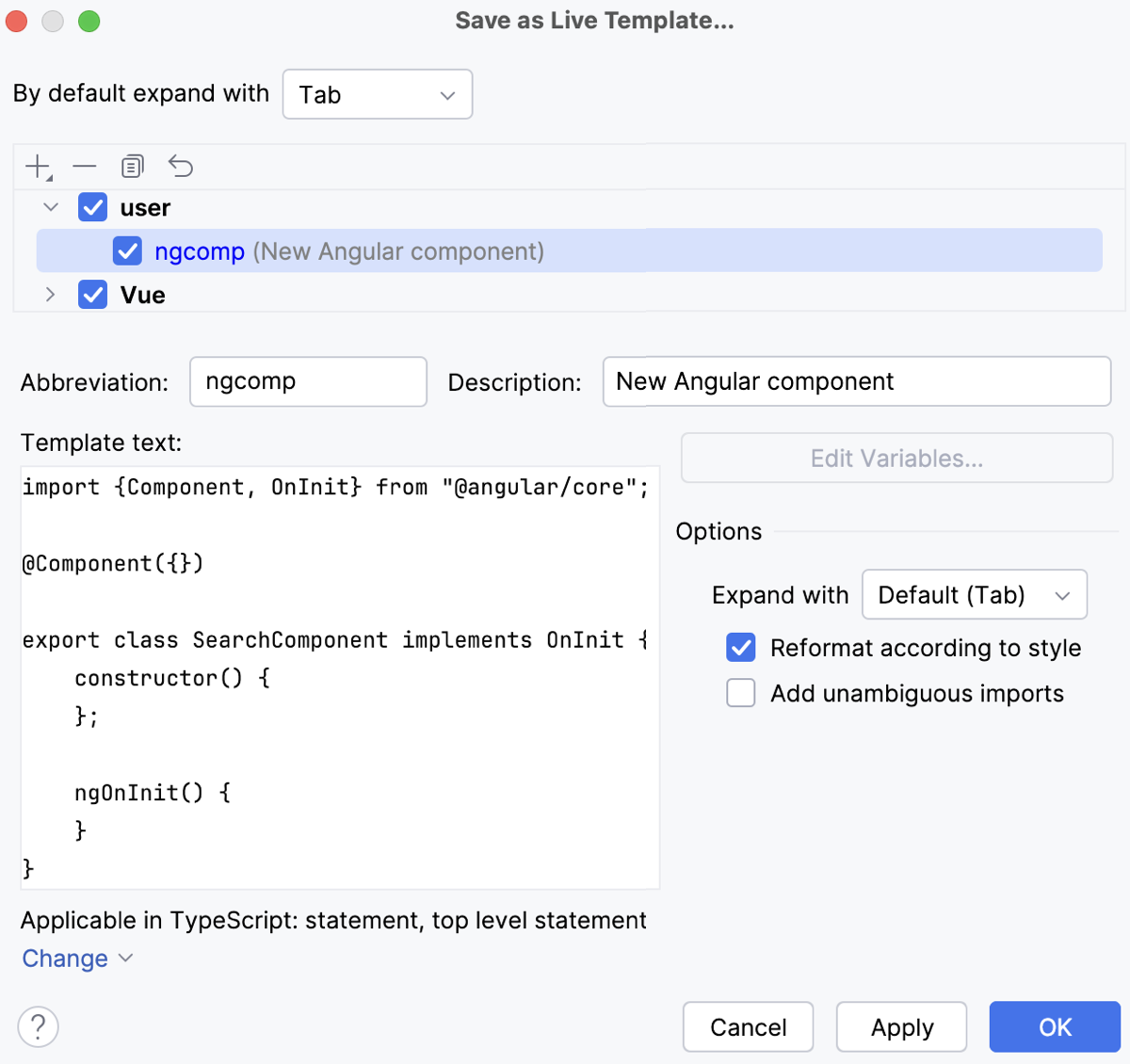Click the Restore deleted templates icon

(x=180, y=167)
